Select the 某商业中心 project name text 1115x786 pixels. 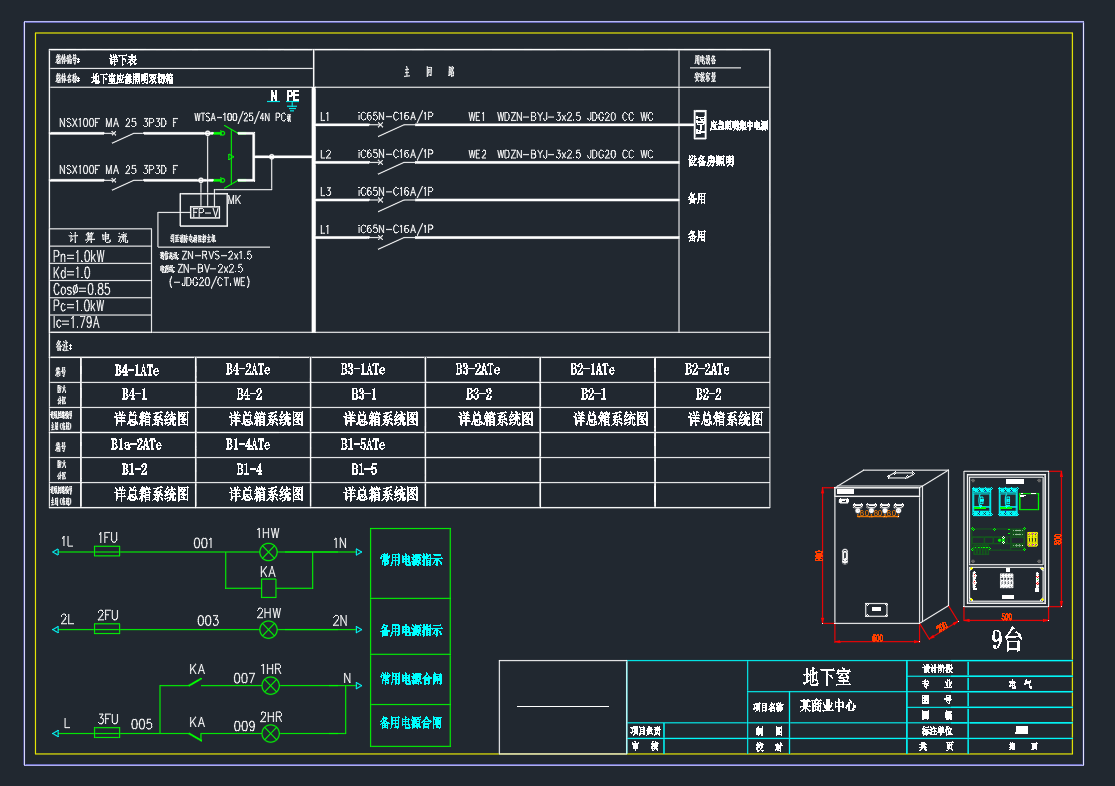(x=827, y=706)
